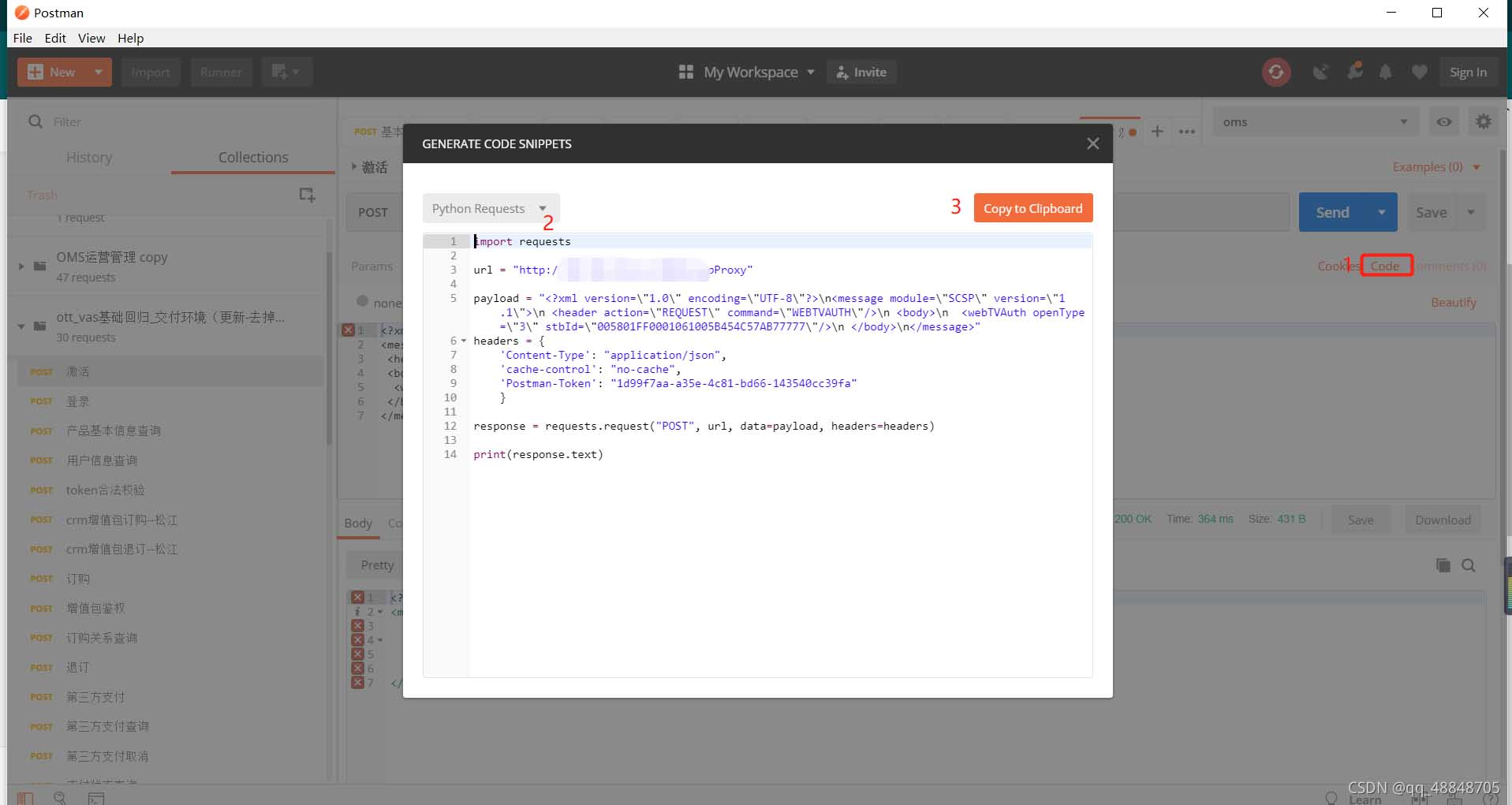Open the token合法校验 request

(x=170, y=490)
